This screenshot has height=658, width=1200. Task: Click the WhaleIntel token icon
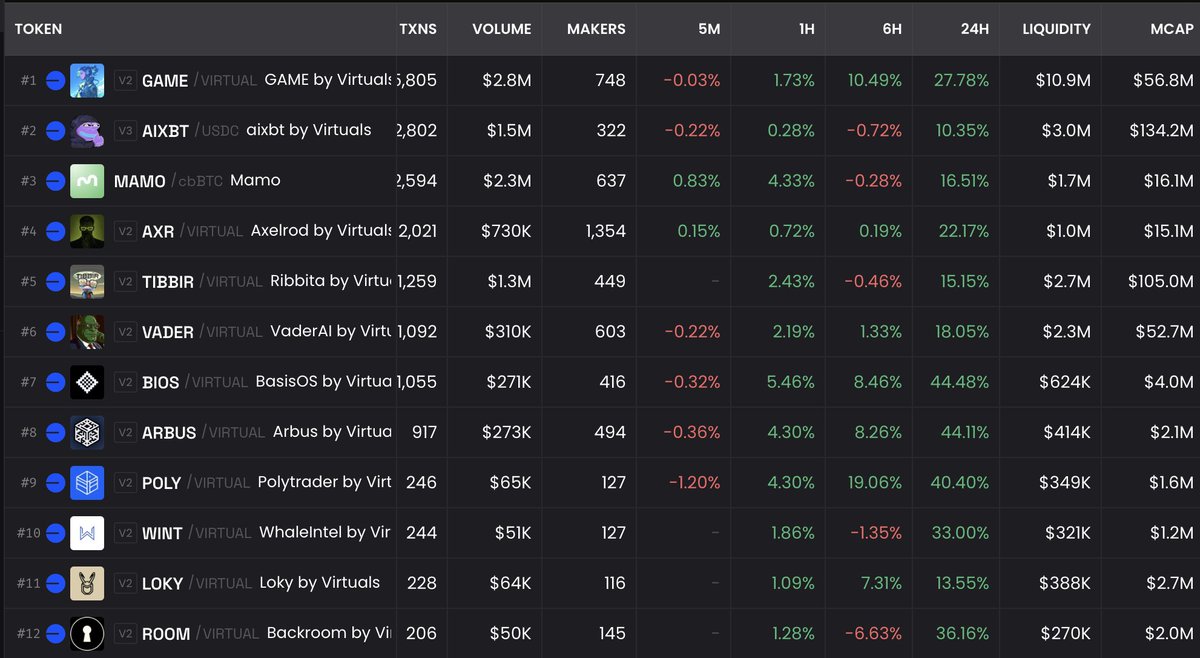(x=87, y=532)
